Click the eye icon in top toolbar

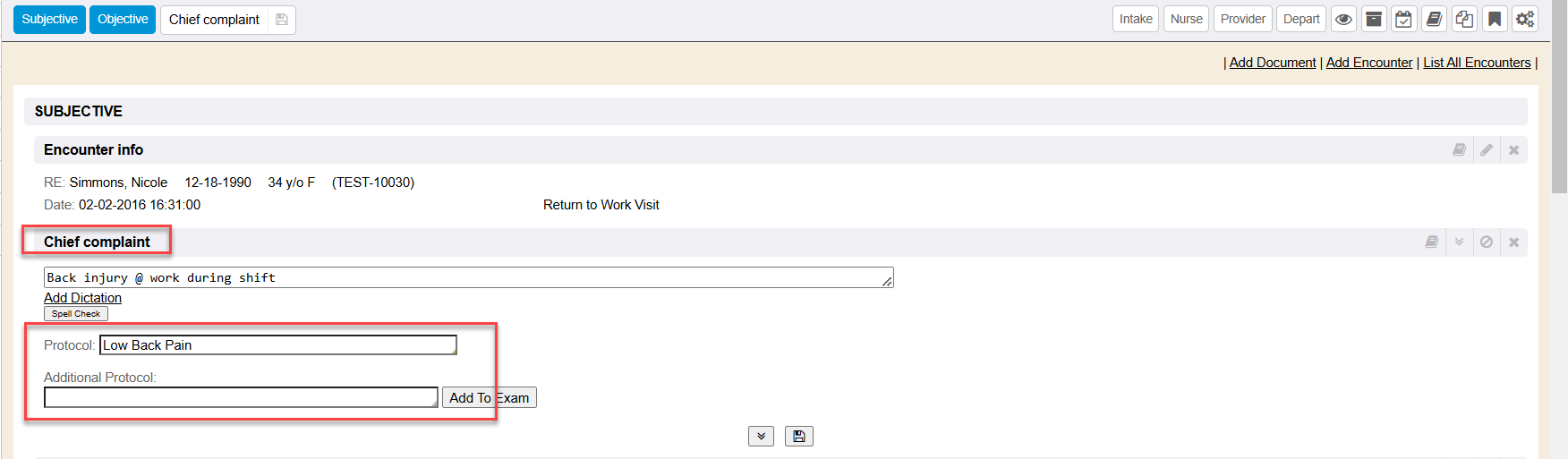coord(1343,19)
